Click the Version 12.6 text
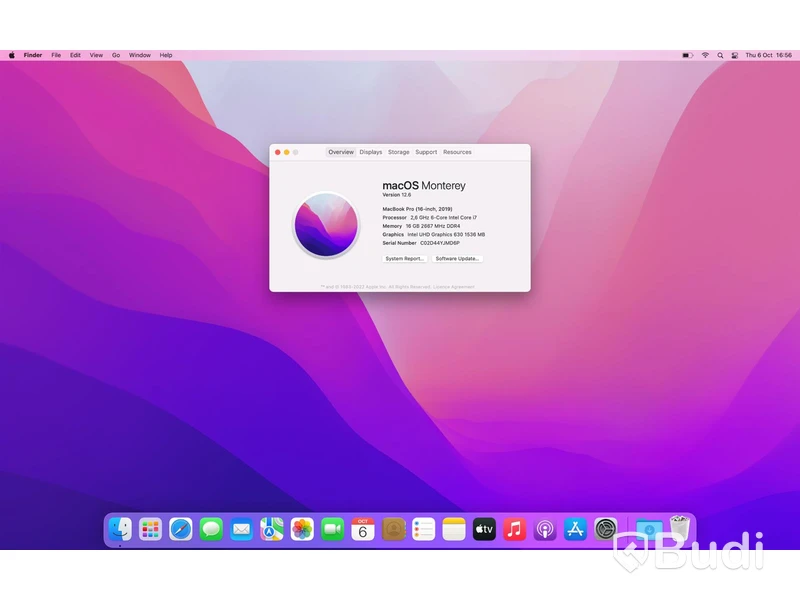The image size is (800, 600). 396,195
